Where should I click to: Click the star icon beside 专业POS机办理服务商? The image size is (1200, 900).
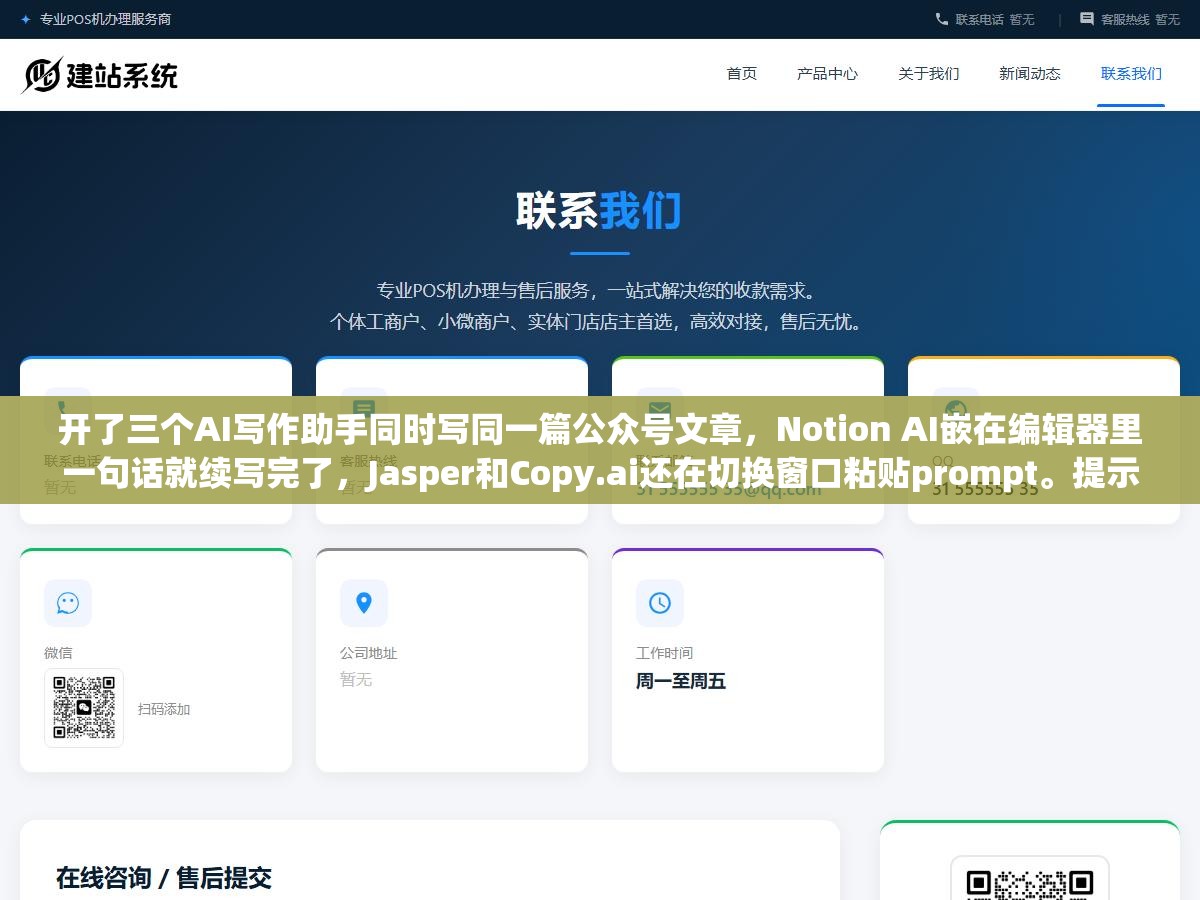[x=26, y=19]
